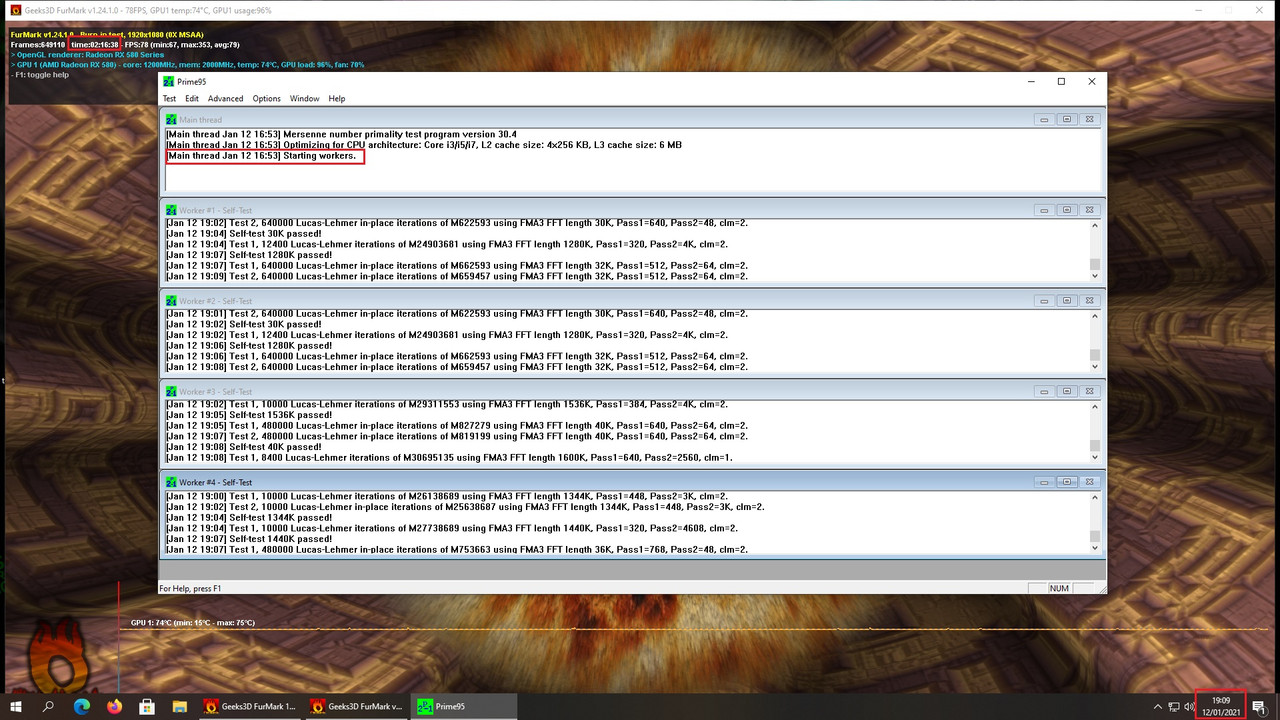Click the Worker #2 Self-Test window icon
The image size is (1280, 720).
coord(172,301)
